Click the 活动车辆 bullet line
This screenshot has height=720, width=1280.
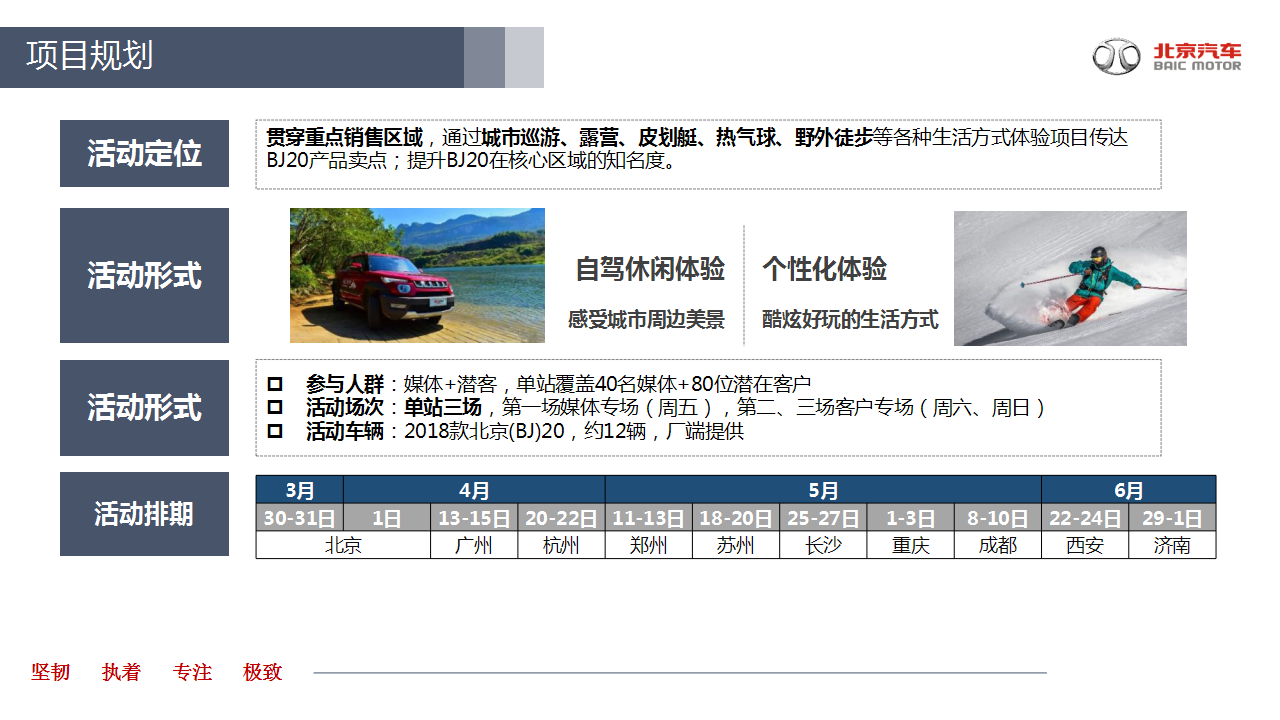(x=525, y=432)
